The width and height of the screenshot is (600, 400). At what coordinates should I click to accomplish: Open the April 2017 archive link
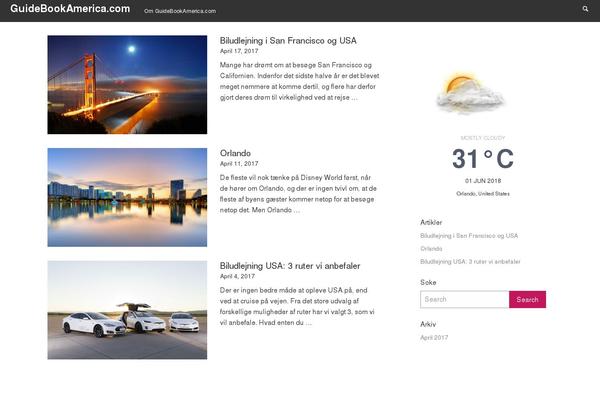[434, 338]
